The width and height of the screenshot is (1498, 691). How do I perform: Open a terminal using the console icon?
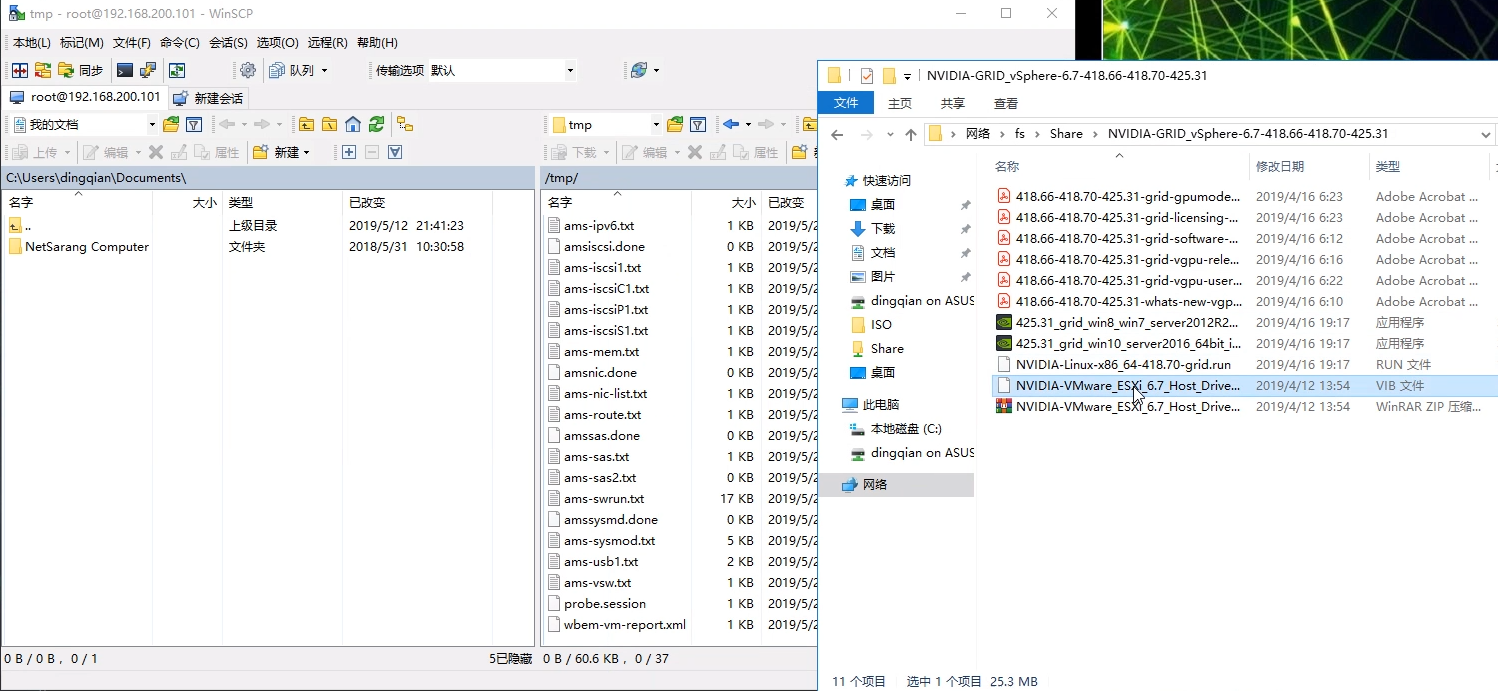[123, 70]
